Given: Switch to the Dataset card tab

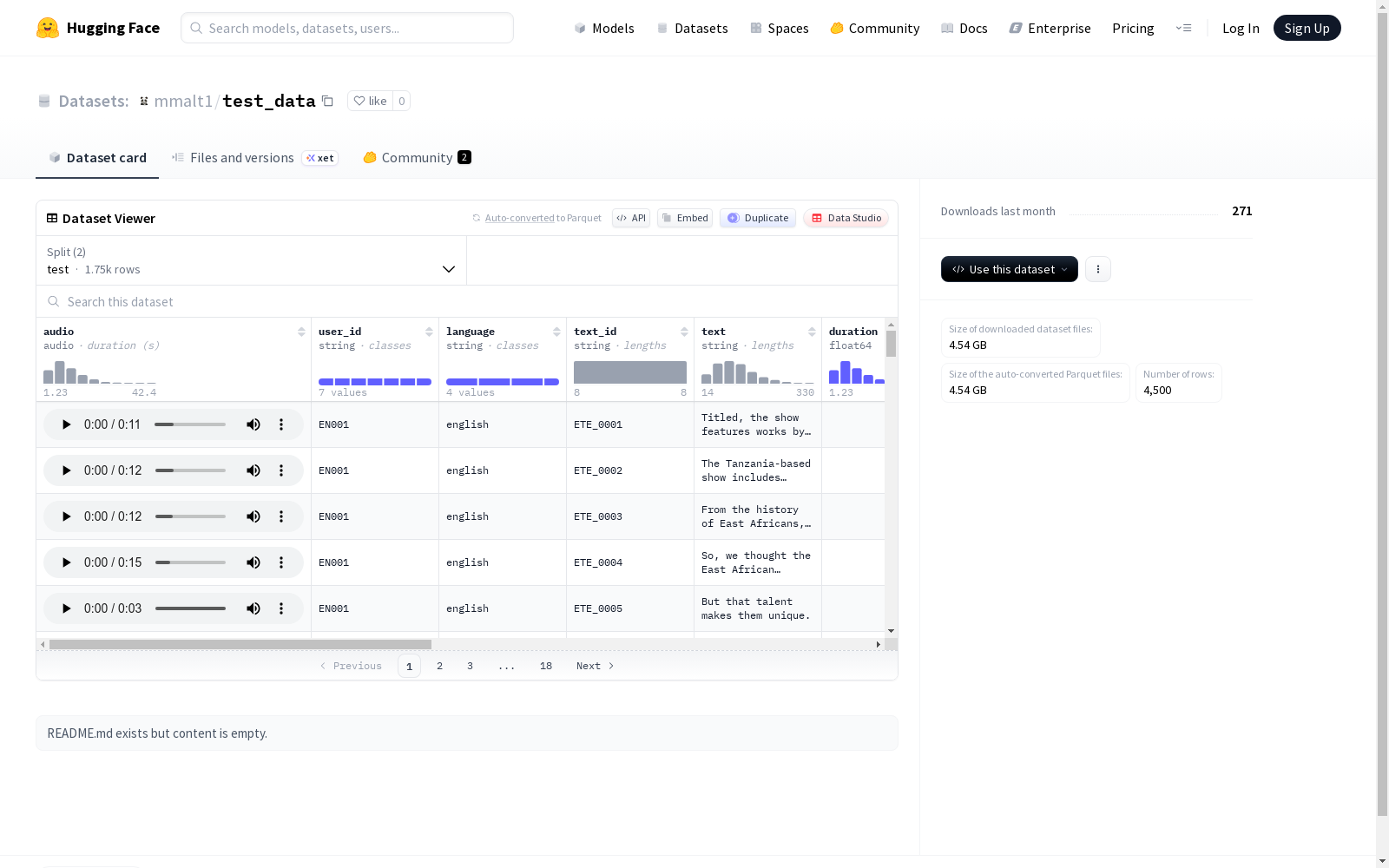Looking at the screenshot, I should coord(97,157).
